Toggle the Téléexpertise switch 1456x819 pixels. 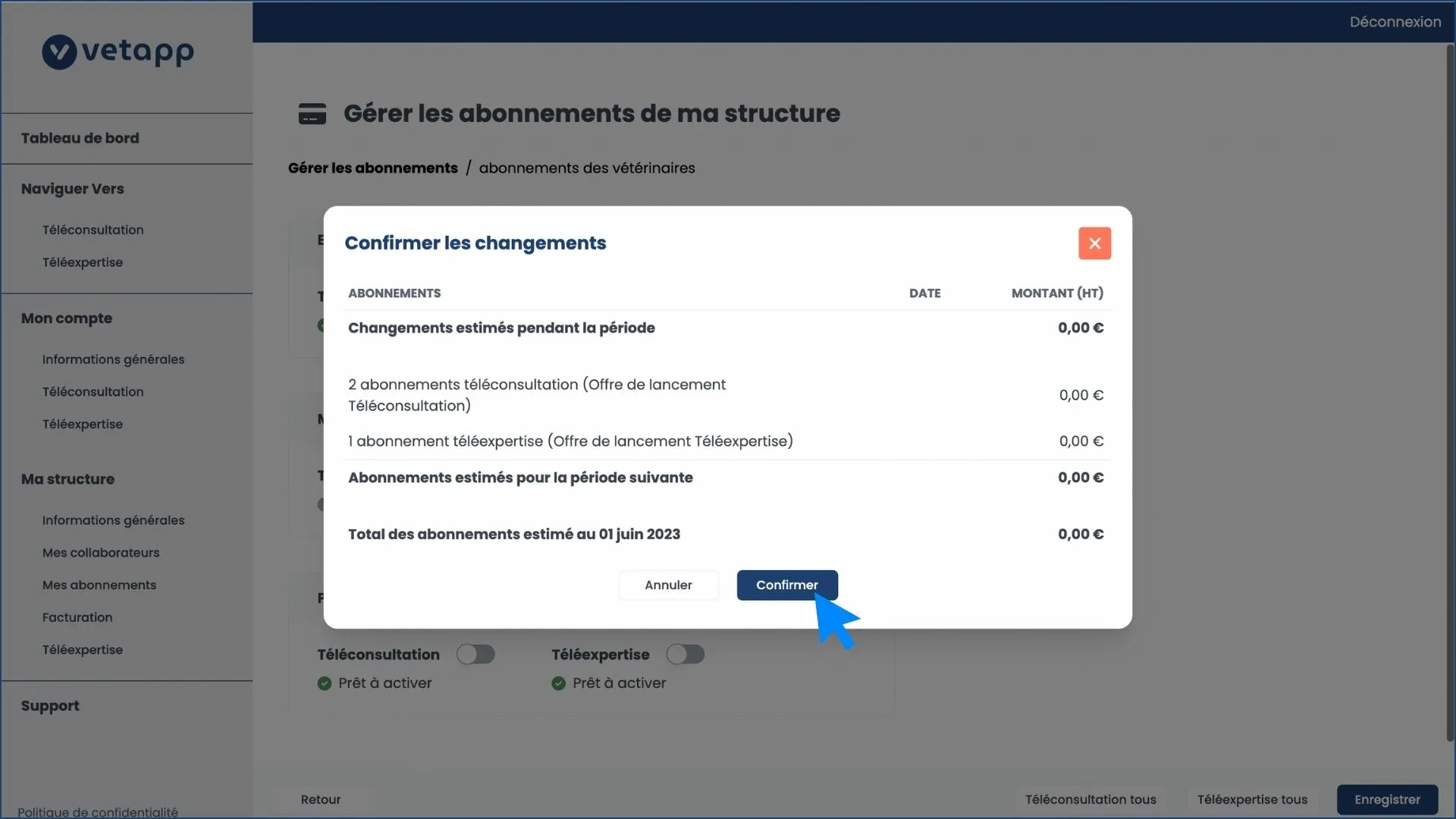[686, 654]
